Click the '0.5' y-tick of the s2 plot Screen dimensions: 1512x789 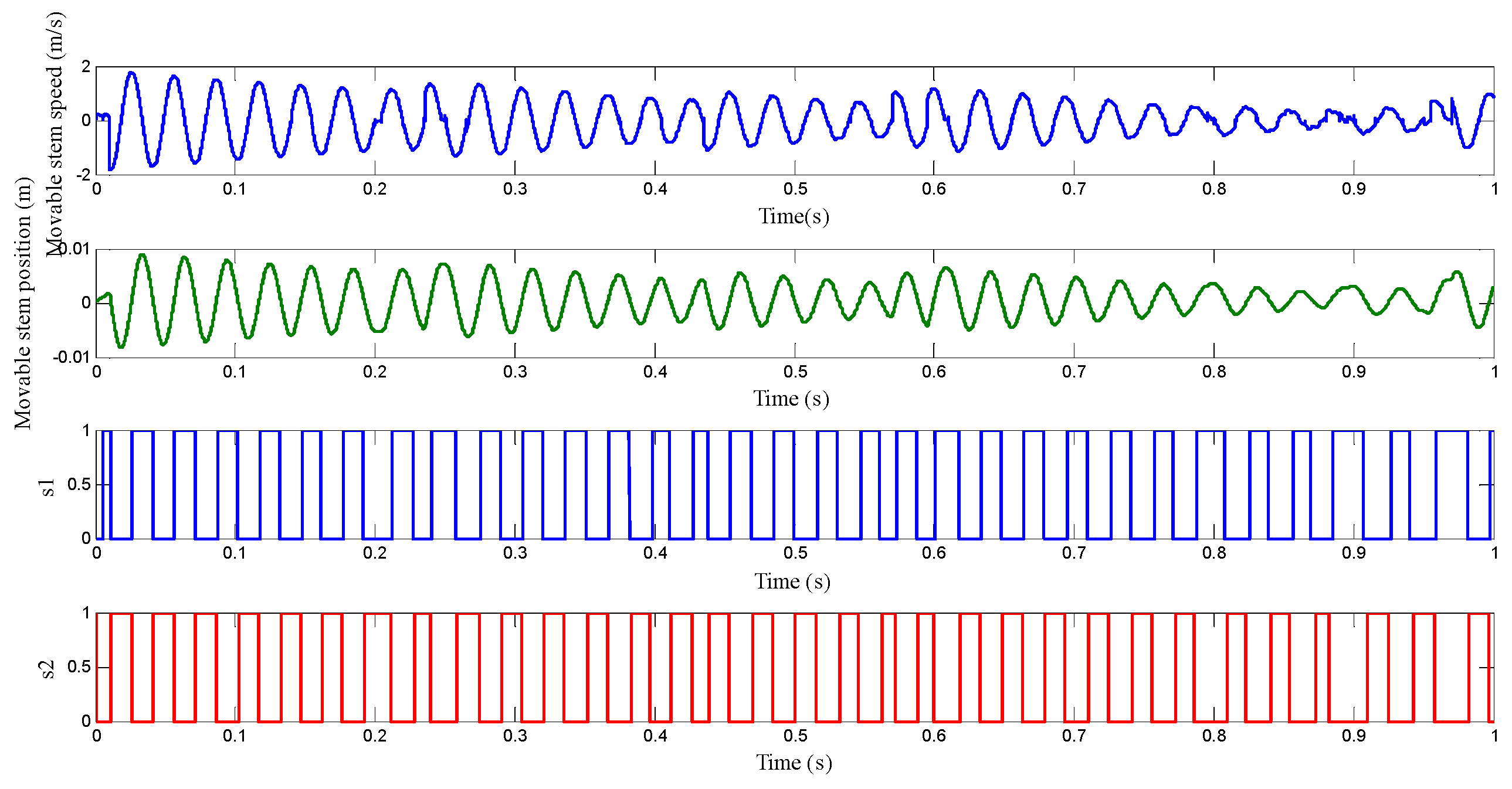(79, 667)
